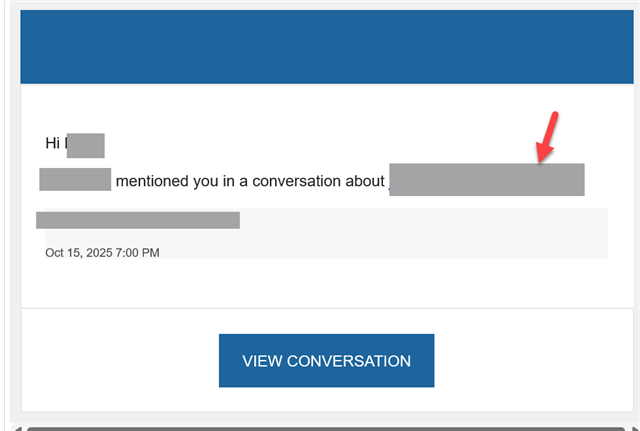Click the right scroll arrow at bottom
The image size is (640, 431).
coord(632,427)
